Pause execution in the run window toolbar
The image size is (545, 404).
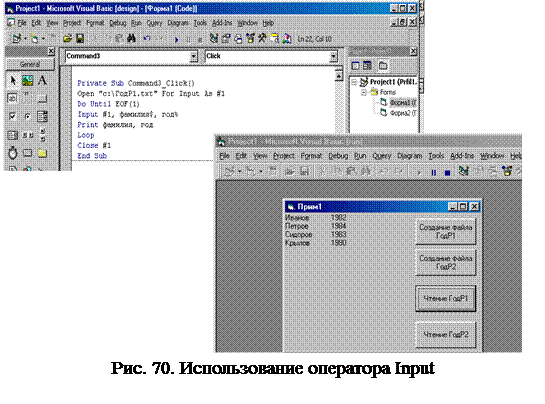point(433,172)
